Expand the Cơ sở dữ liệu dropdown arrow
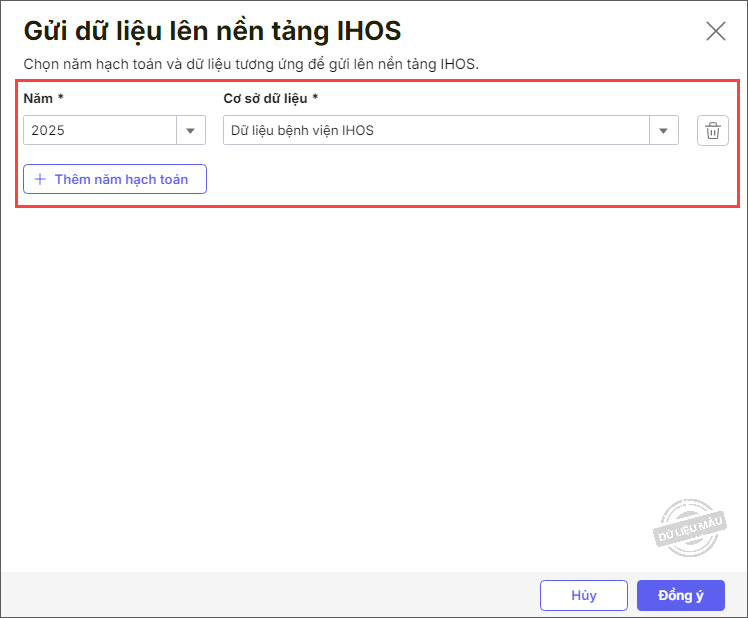The width and height of the screenshot is (748, 618). (663, 130)
